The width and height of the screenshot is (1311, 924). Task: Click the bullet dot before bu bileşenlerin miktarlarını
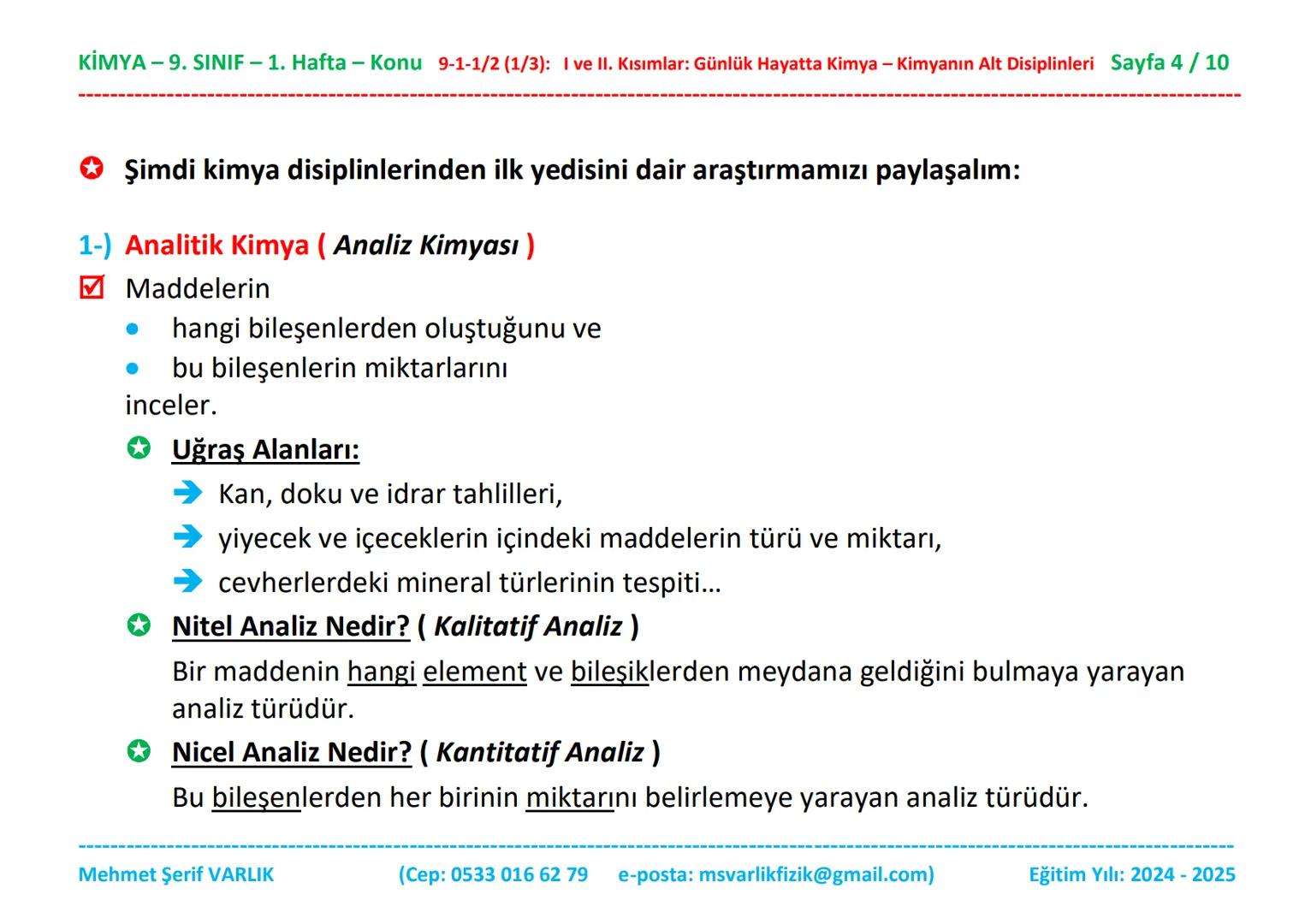(134, 368)
